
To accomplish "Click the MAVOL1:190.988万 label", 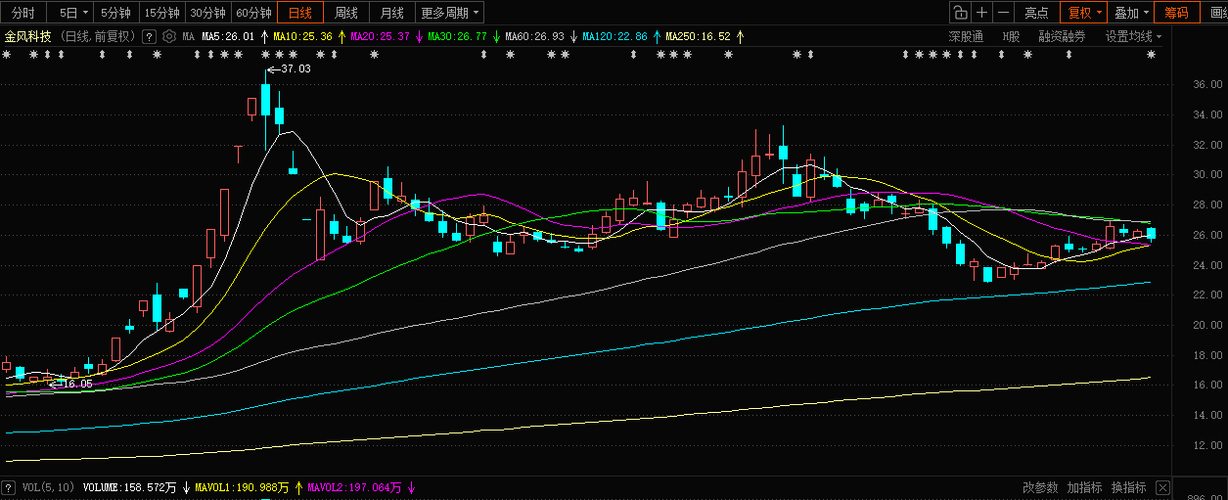I will click(x=242, y=488).
